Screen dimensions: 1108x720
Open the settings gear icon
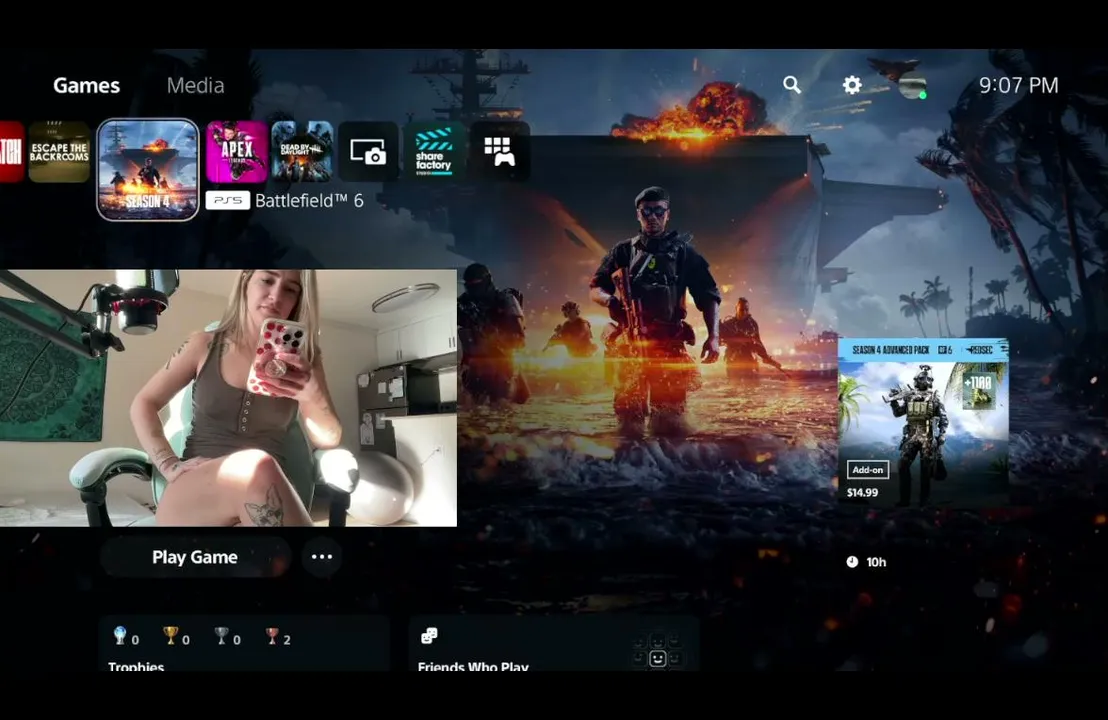(852, 85)
